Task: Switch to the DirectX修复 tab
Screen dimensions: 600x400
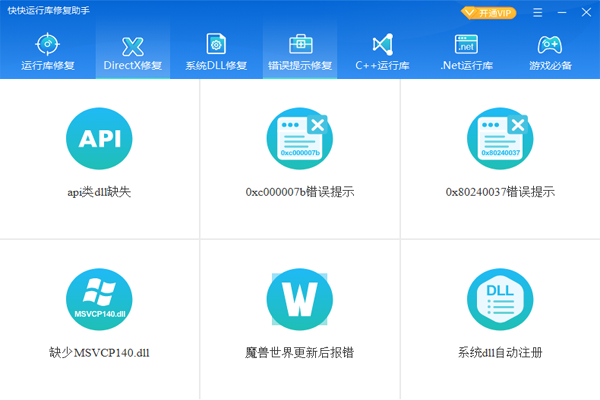Action: [x=132, y=52]
